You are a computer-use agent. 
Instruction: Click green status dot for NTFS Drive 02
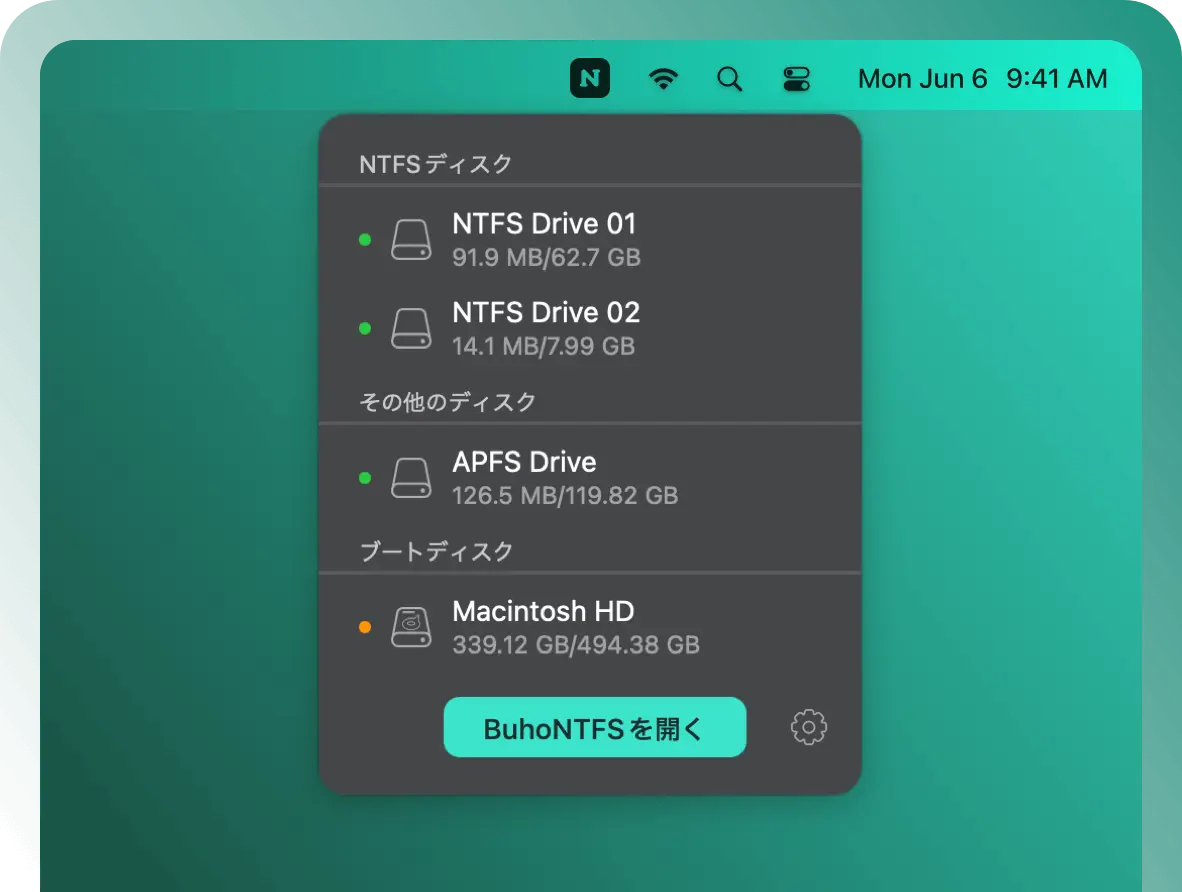pyautogui.click(x=365, y=328)
